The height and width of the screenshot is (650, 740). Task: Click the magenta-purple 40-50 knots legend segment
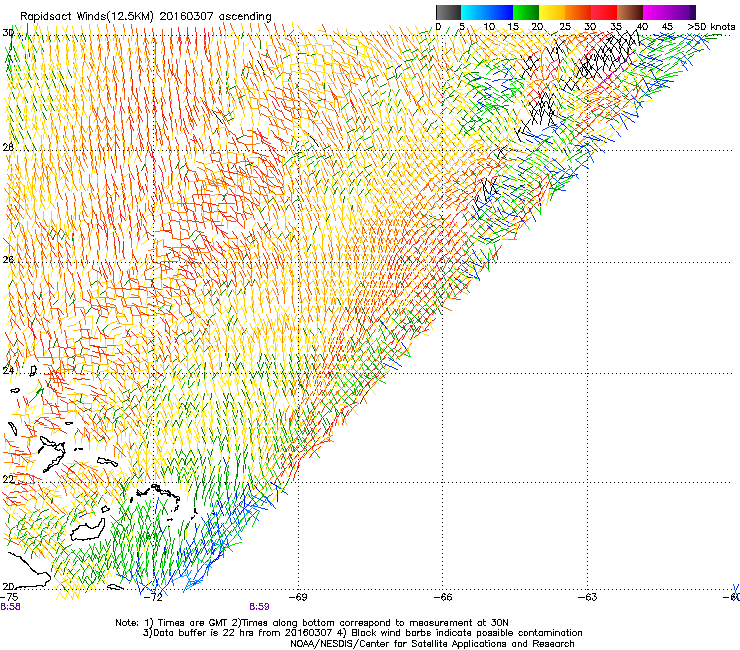[669, 12]
